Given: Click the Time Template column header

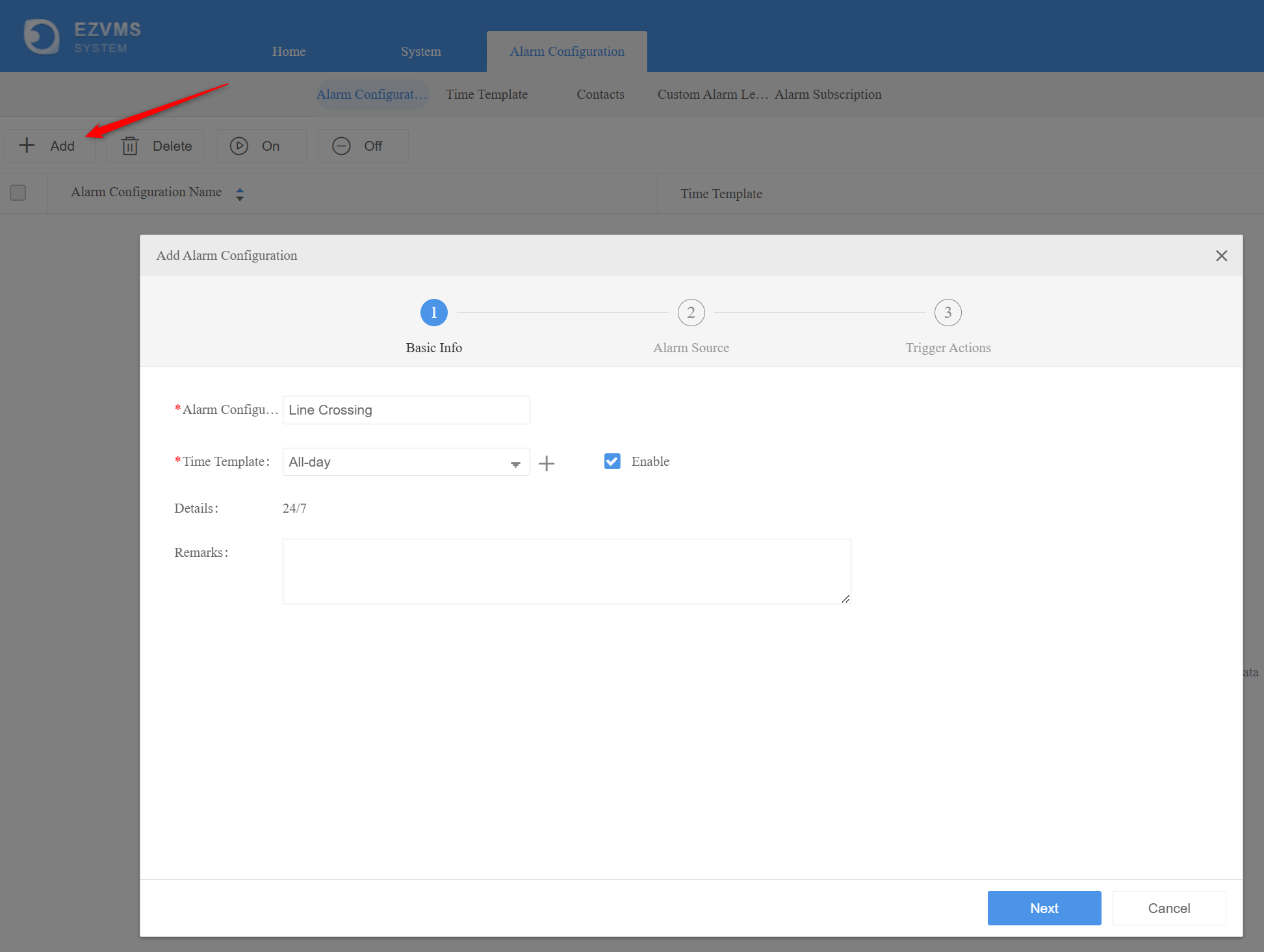Looking at the screenshot, I should coord(721,194).
